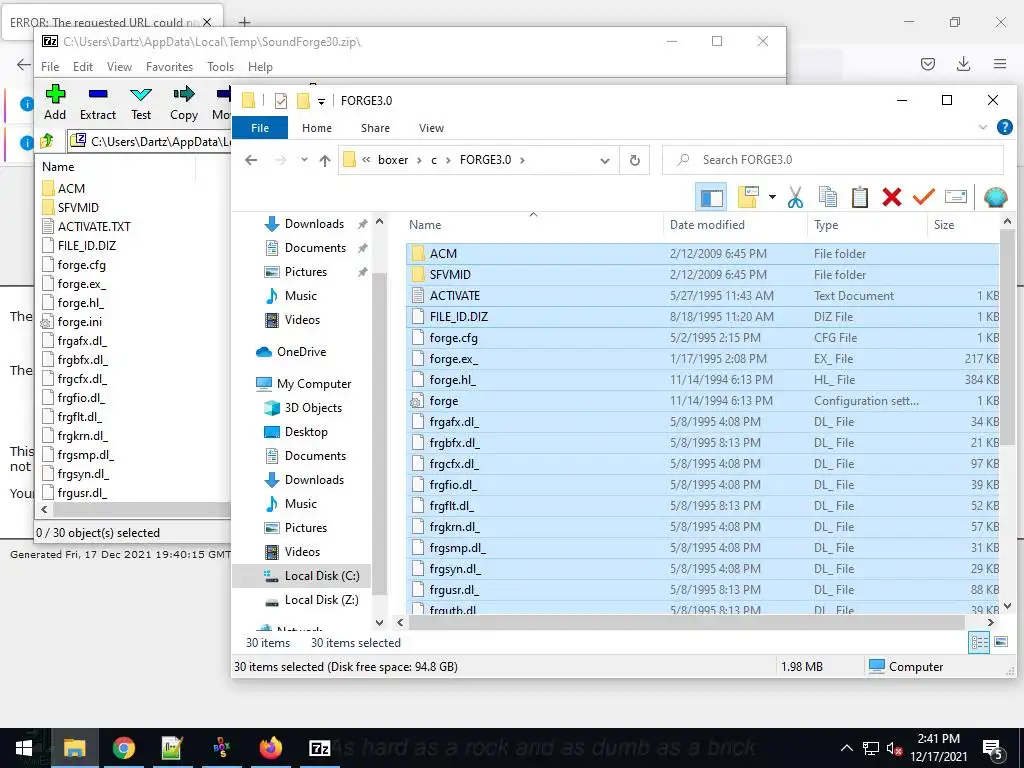Viewport: 1024px width, 768px height.
Task: Open Chrome from the taskbar
Action: click(x=123, y=748)
